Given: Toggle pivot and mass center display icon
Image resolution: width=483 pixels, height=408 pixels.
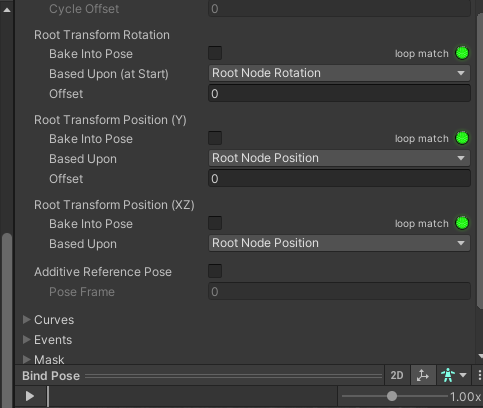Looking at the screenshot, I should 423,376.
